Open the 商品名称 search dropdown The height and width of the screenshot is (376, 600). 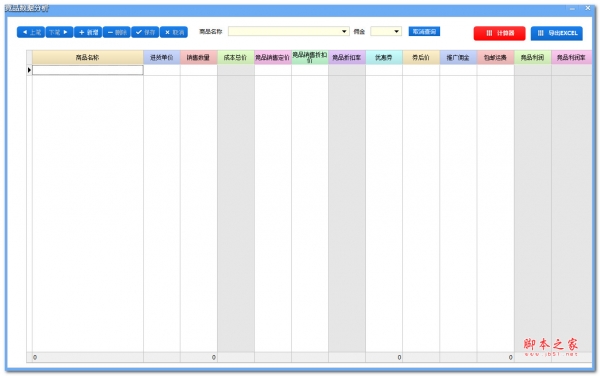click(x=344, y=31)
